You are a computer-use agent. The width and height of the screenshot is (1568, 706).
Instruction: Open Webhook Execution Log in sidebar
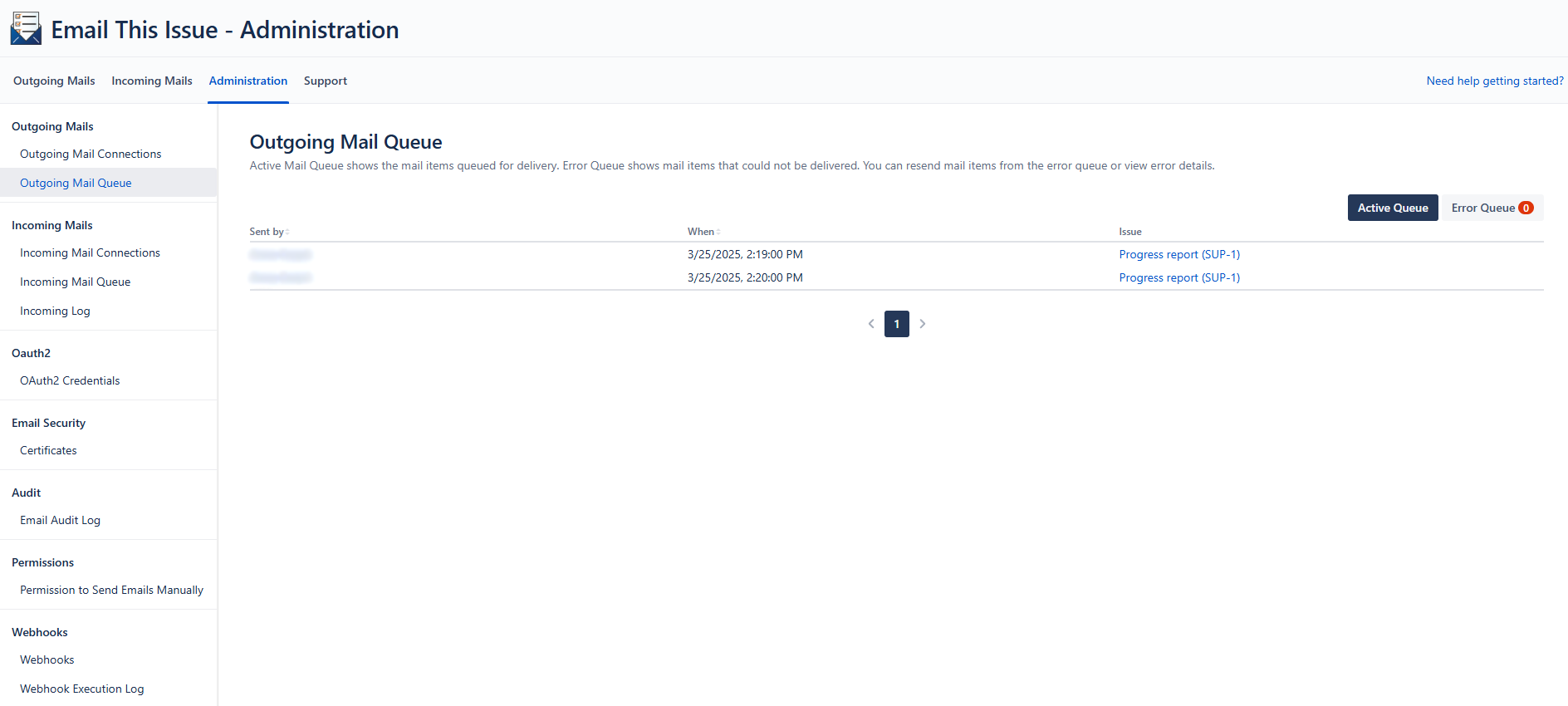click(x=81, y=689)
